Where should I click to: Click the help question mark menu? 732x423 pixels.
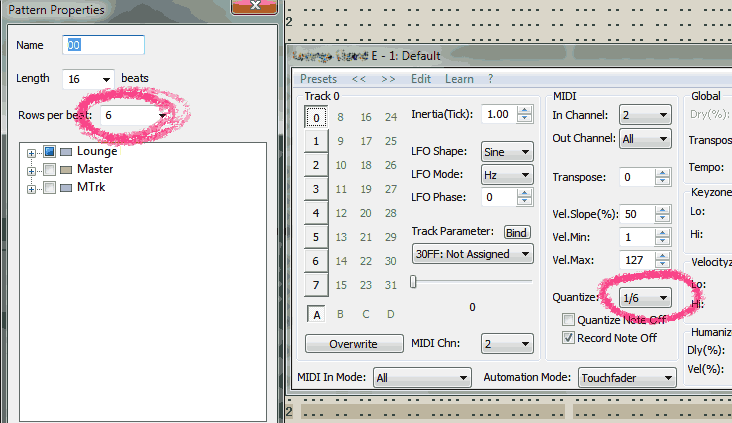pos(490,79)
